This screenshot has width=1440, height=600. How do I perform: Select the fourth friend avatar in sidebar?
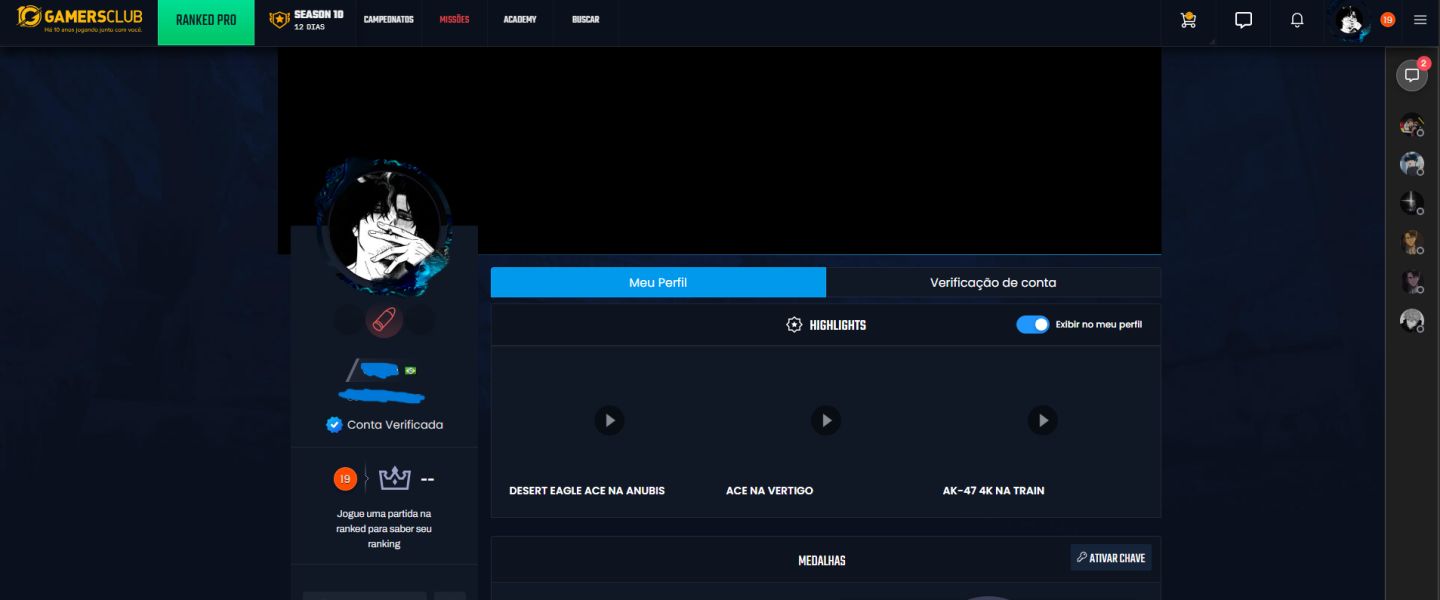[x=1411, y=242]
